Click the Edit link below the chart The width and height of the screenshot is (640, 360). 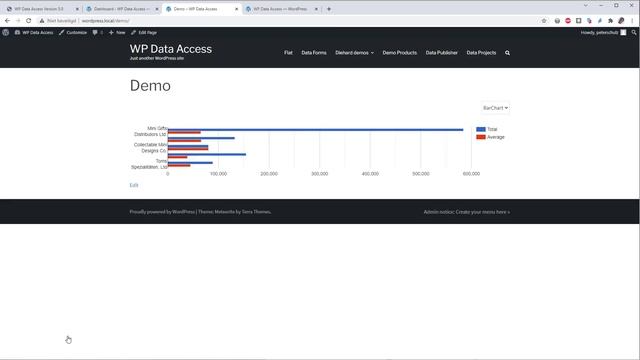[x=134, y=185]
